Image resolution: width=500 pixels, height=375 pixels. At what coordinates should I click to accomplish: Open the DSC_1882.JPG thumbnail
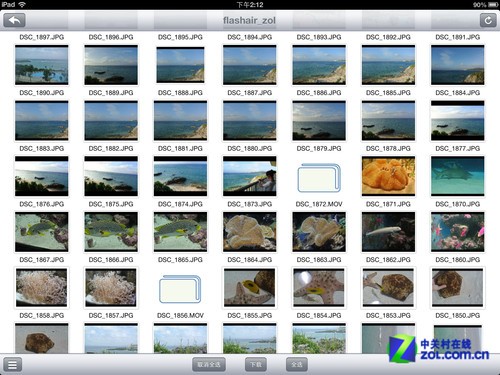point(111,176)
